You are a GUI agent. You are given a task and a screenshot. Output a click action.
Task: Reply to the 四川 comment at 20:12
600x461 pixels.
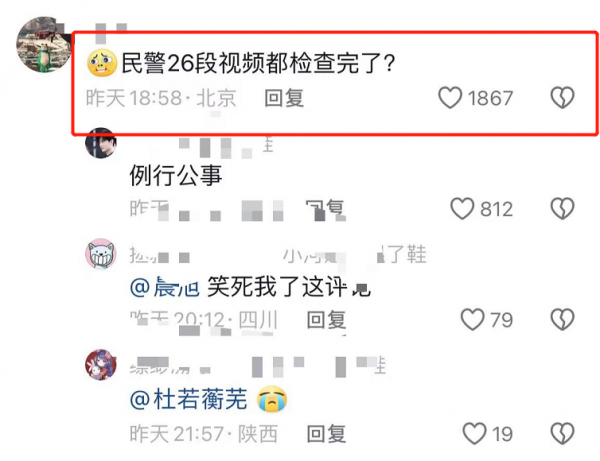tap(326, 320)
